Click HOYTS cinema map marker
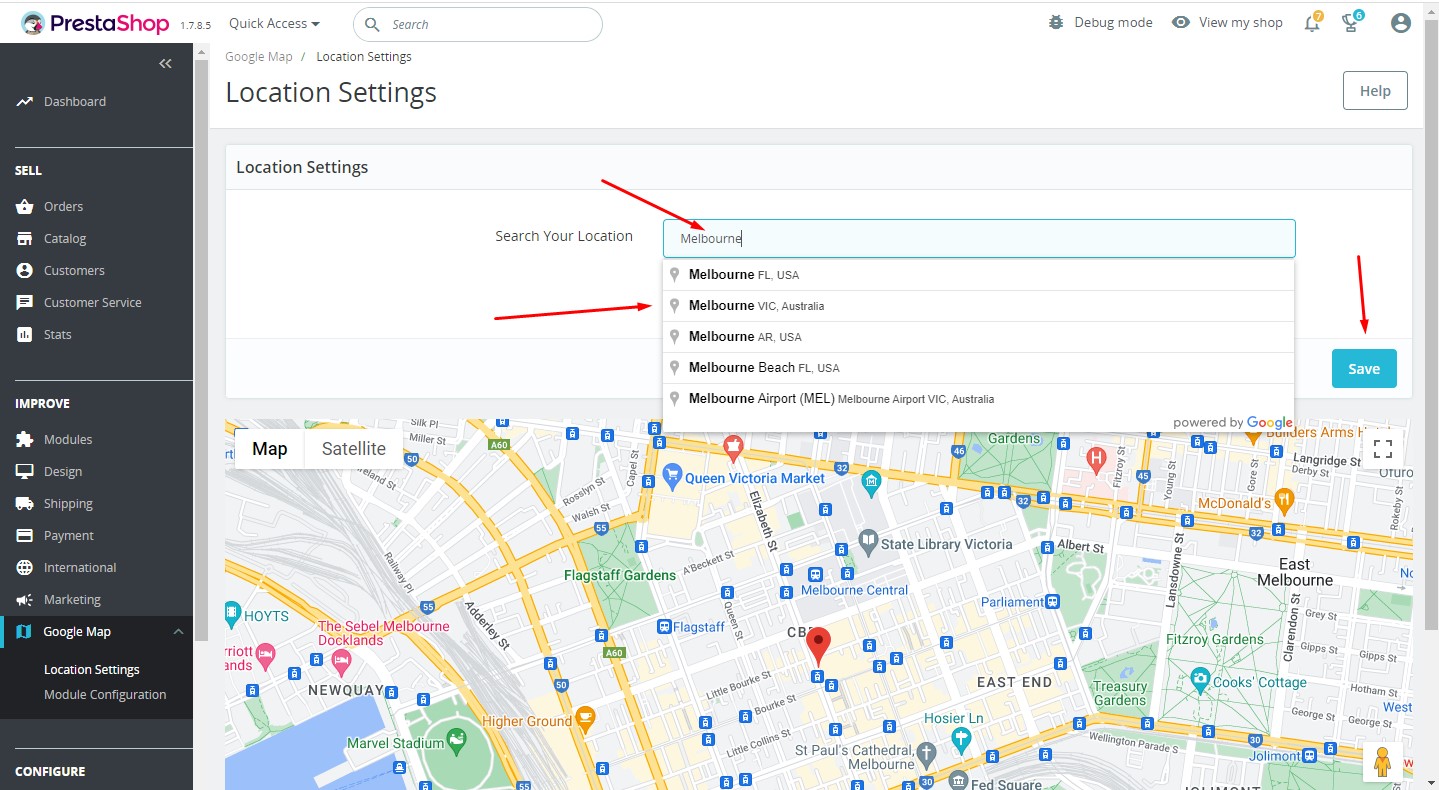This screenshot has width=1439, height=790. [233, 613]
